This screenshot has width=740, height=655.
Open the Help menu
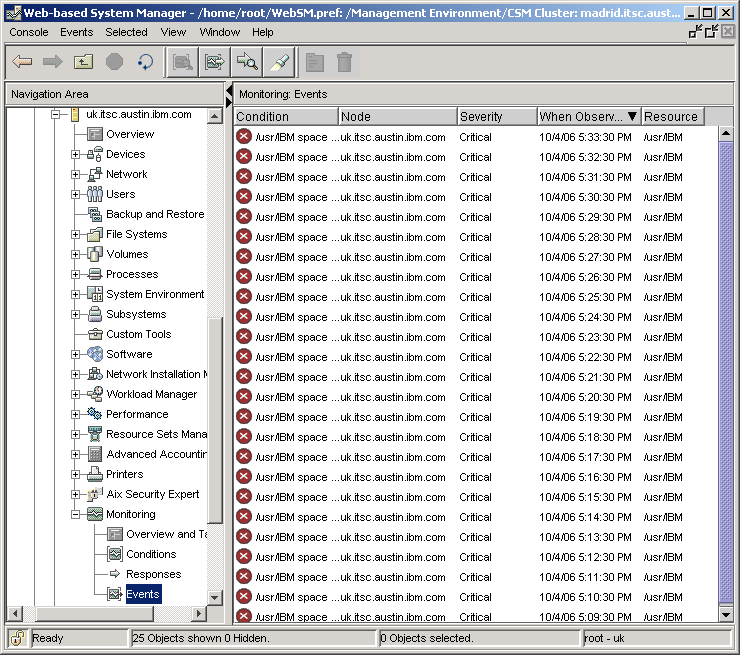coord(262,32)
